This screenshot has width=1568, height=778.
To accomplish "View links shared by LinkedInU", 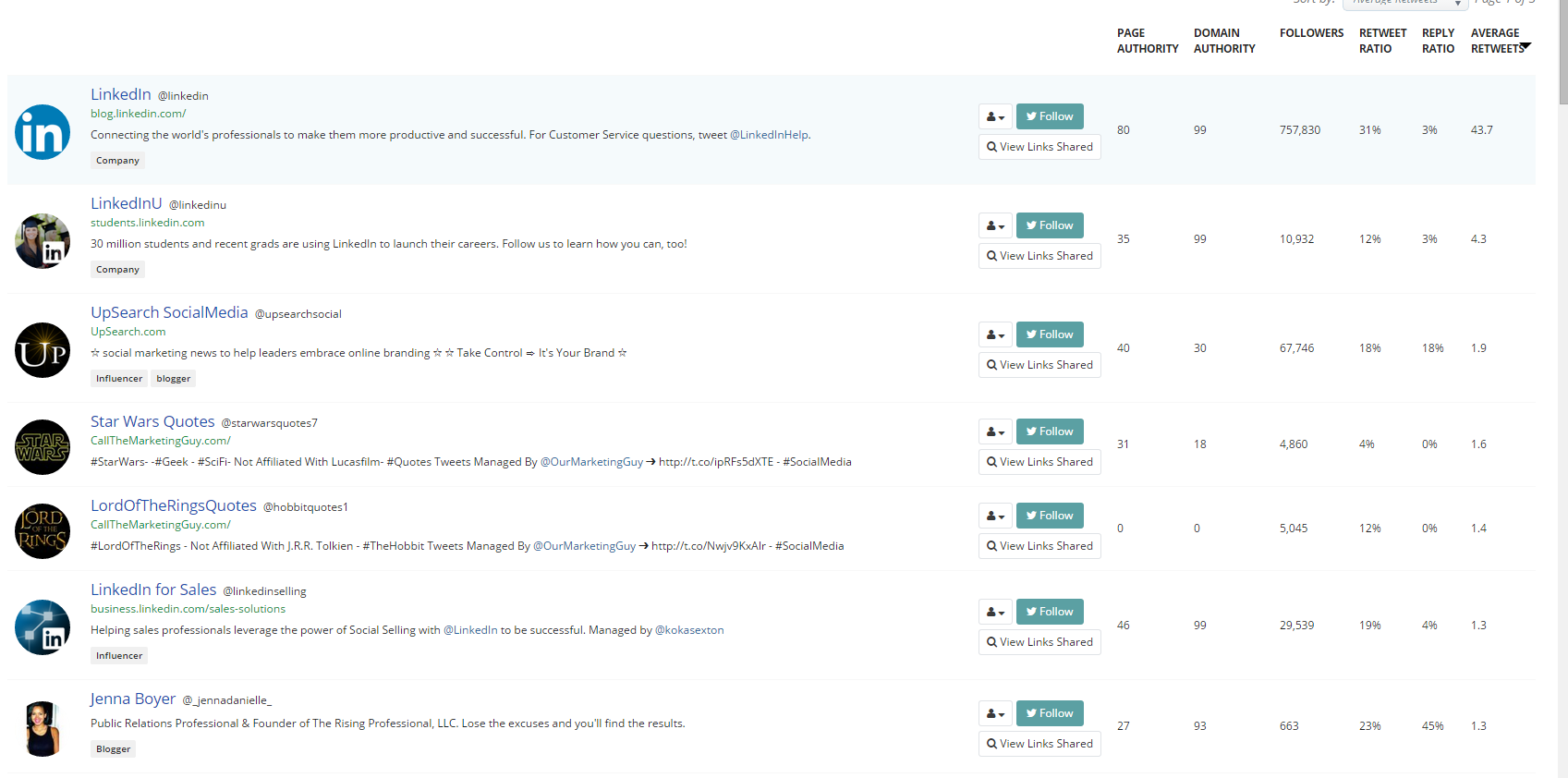I will coord(1039,256).
